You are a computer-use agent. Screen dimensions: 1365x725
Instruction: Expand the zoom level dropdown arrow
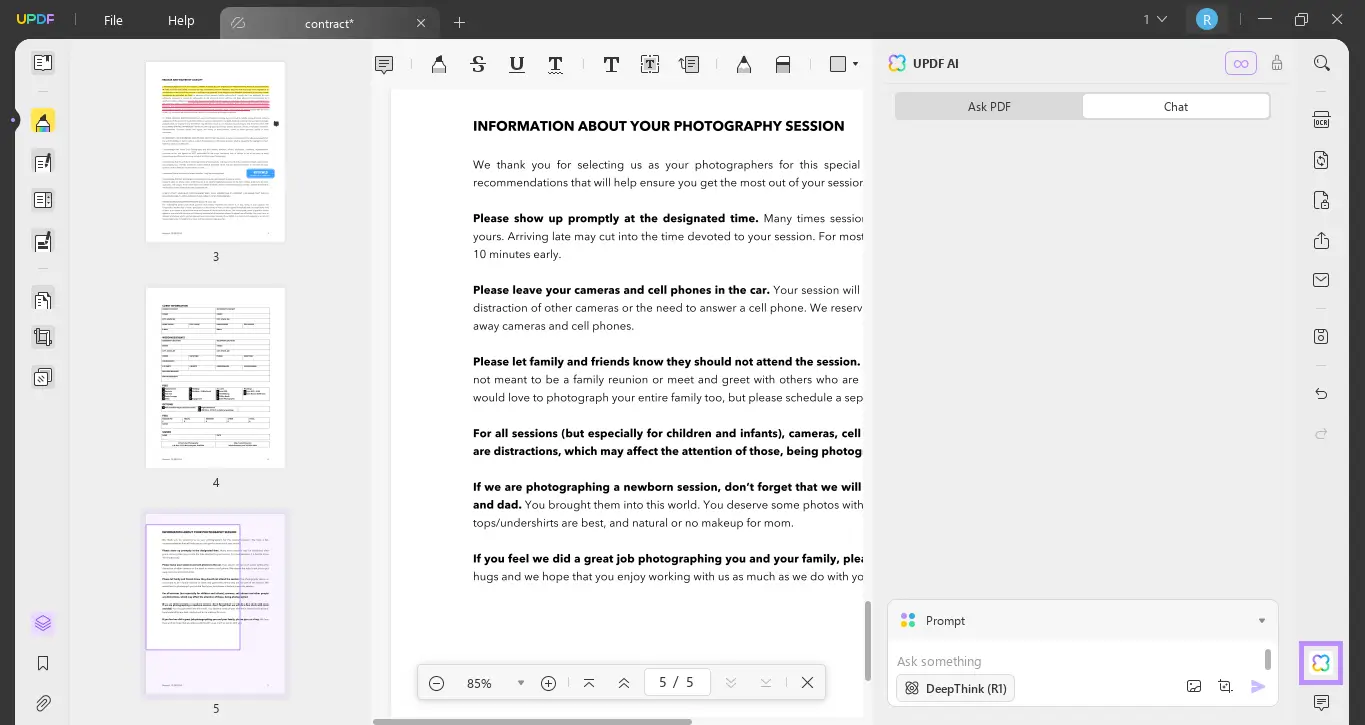point(521,683)
